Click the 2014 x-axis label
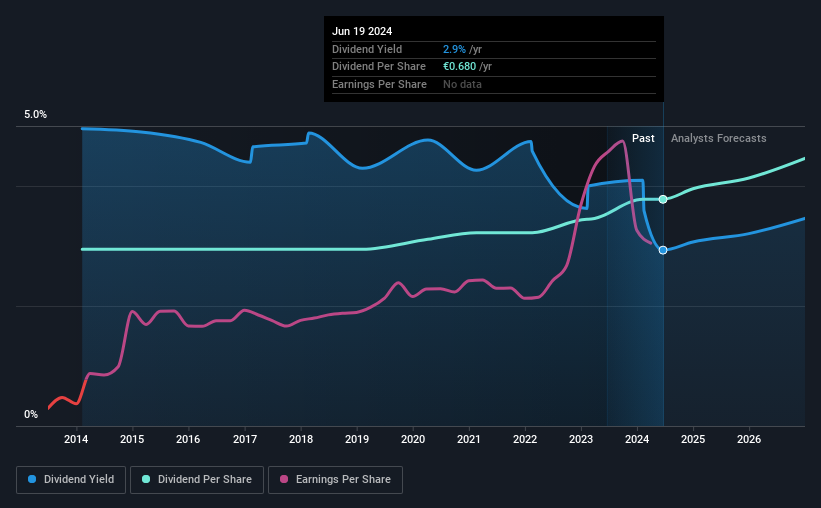Image resolution: width=821 pixels, height=508 pixels. coord(76,439)
